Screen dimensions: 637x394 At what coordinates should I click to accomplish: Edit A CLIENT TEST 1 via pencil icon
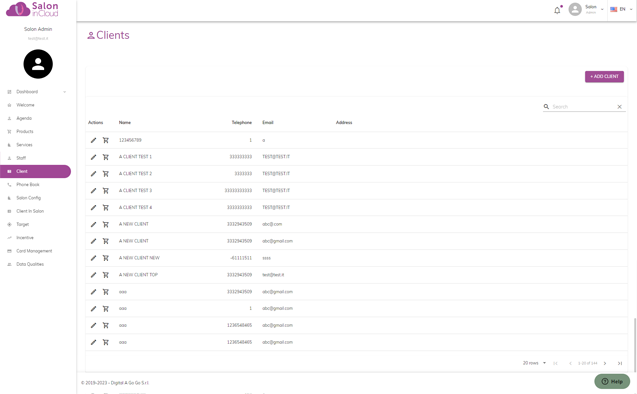click(x=93, y=157)
